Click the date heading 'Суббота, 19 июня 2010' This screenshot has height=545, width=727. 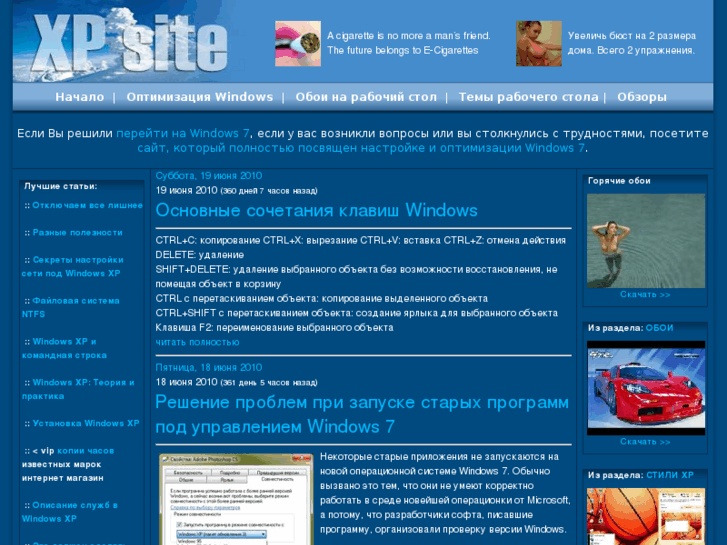(x=209, y=176)
